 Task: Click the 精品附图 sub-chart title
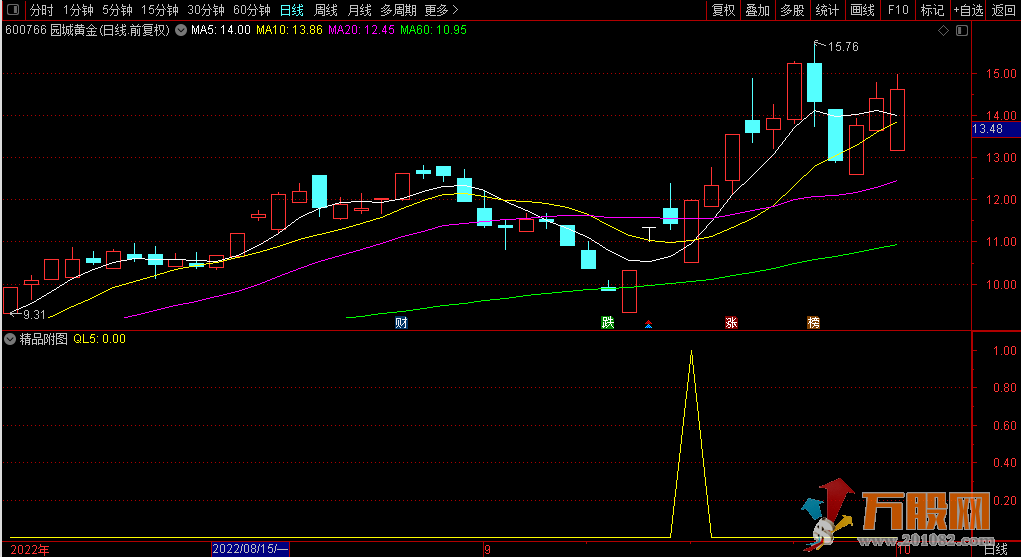(x=43, y=339)
